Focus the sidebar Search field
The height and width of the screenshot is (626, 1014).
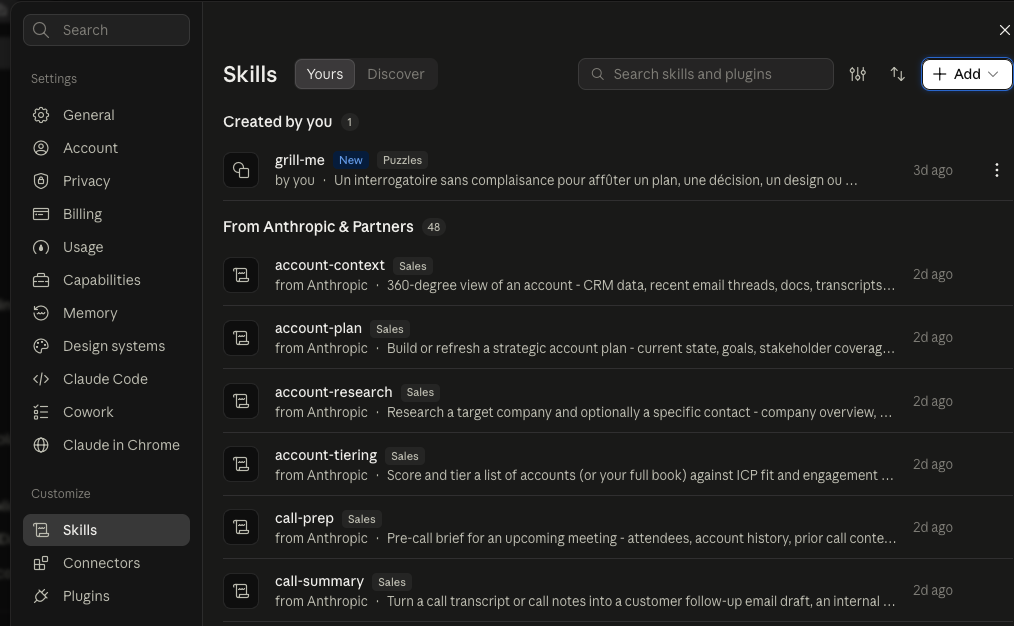pyautogui.click(x=106, y=30)
